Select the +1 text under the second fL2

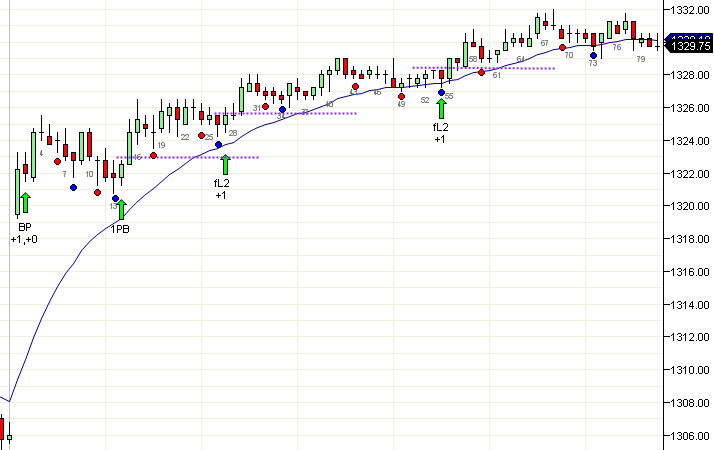pos(439,139)
